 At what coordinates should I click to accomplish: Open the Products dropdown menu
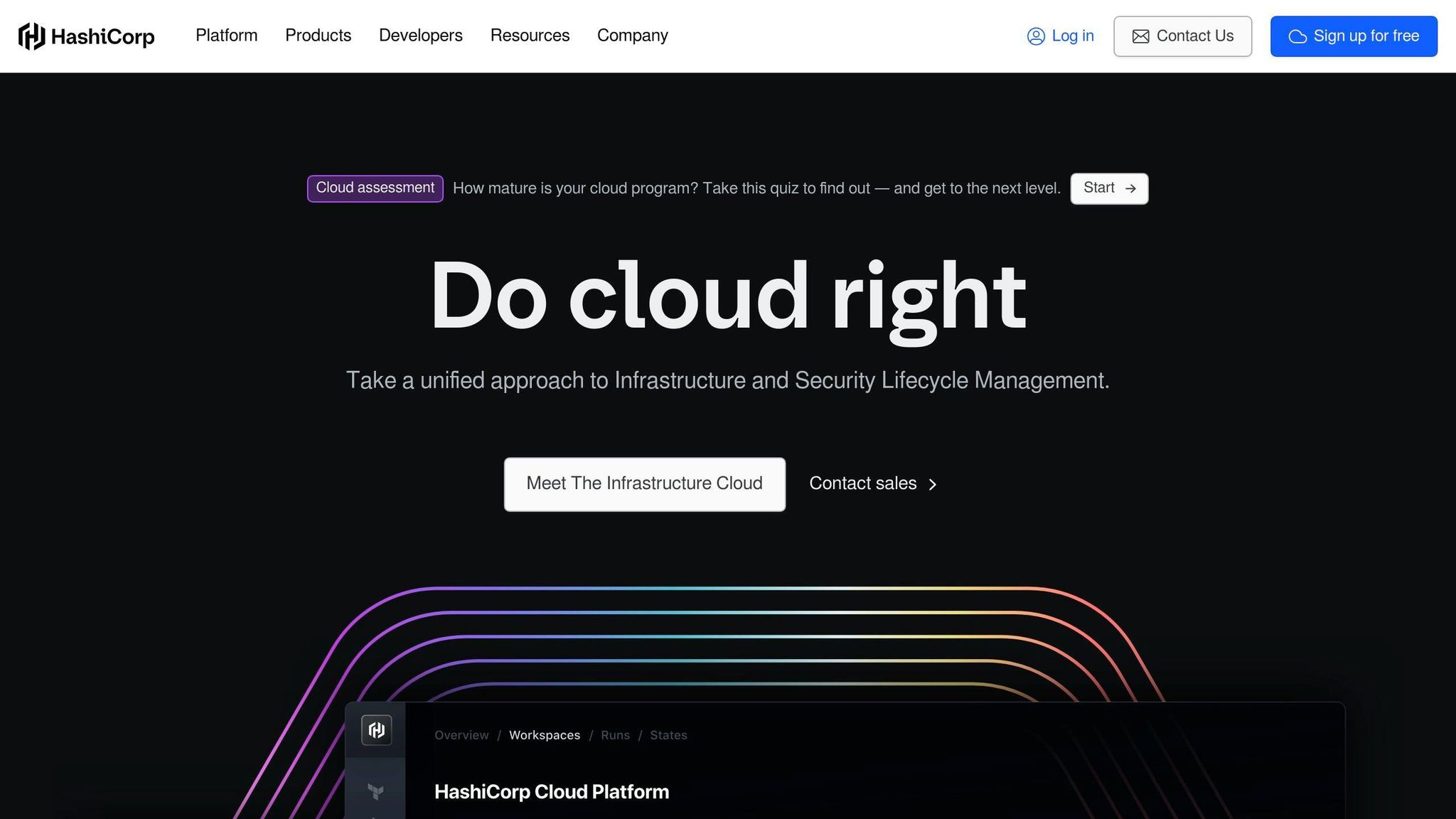tap(318, 36)
